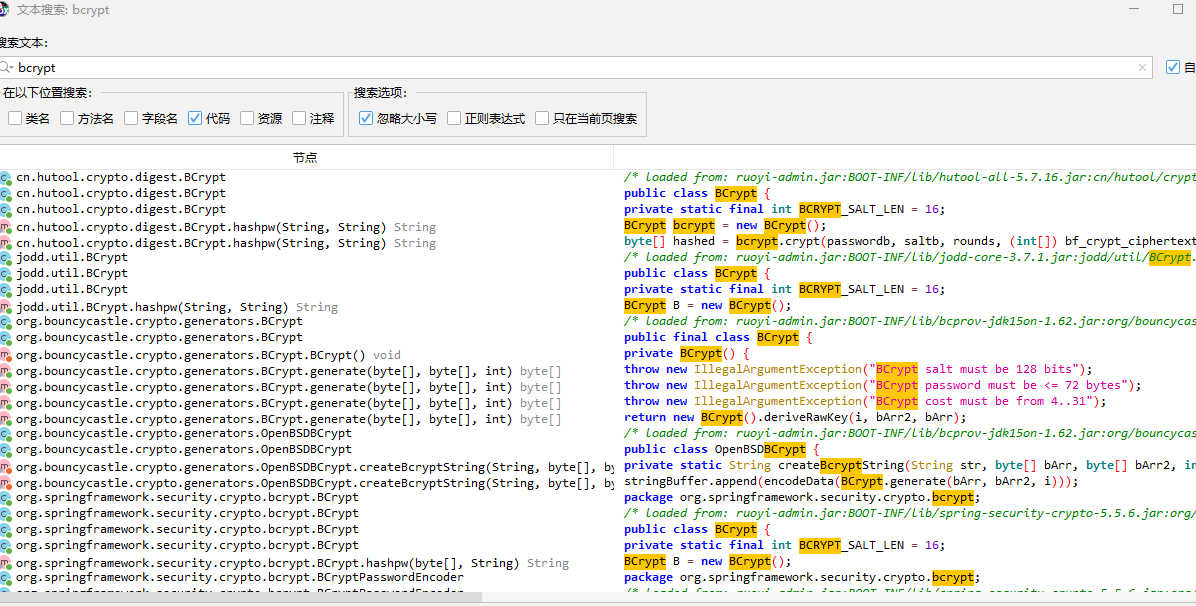Click class icon of 'public final class BCrypt {' row

coord(5,337)
